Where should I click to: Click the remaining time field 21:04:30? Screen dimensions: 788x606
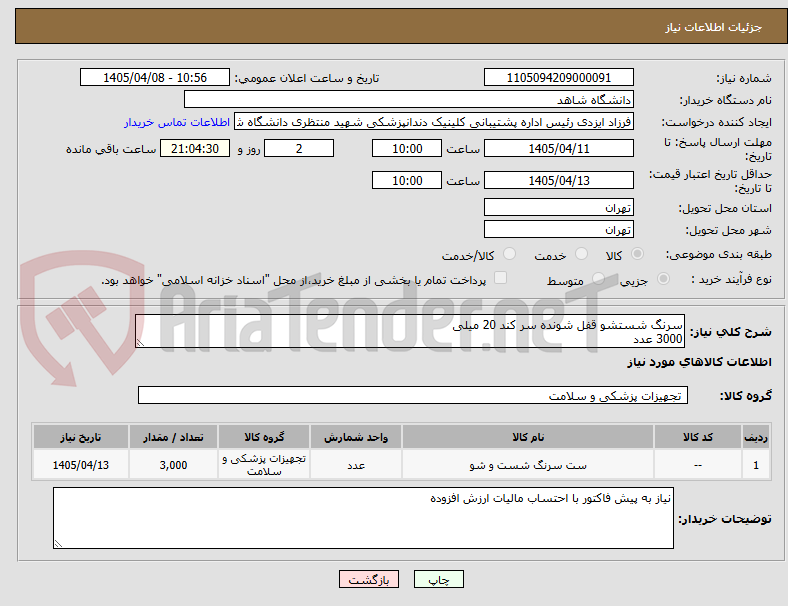pos(194,149)
